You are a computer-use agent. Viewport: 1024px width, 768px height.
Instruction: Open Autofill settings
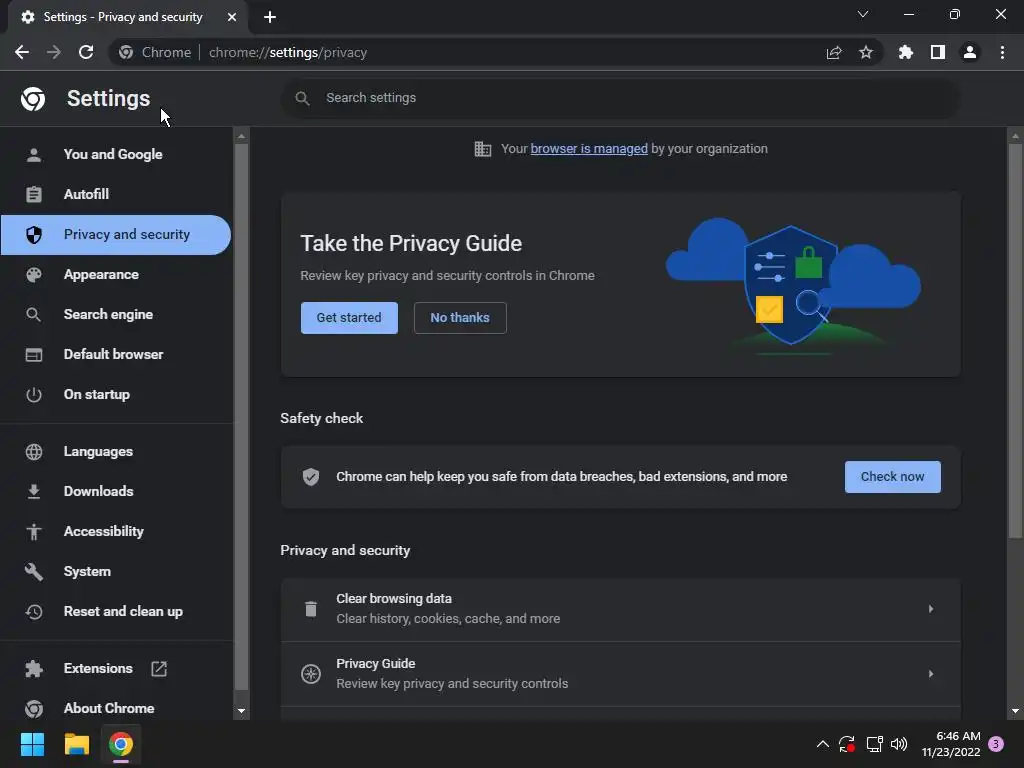click(116, 195)
